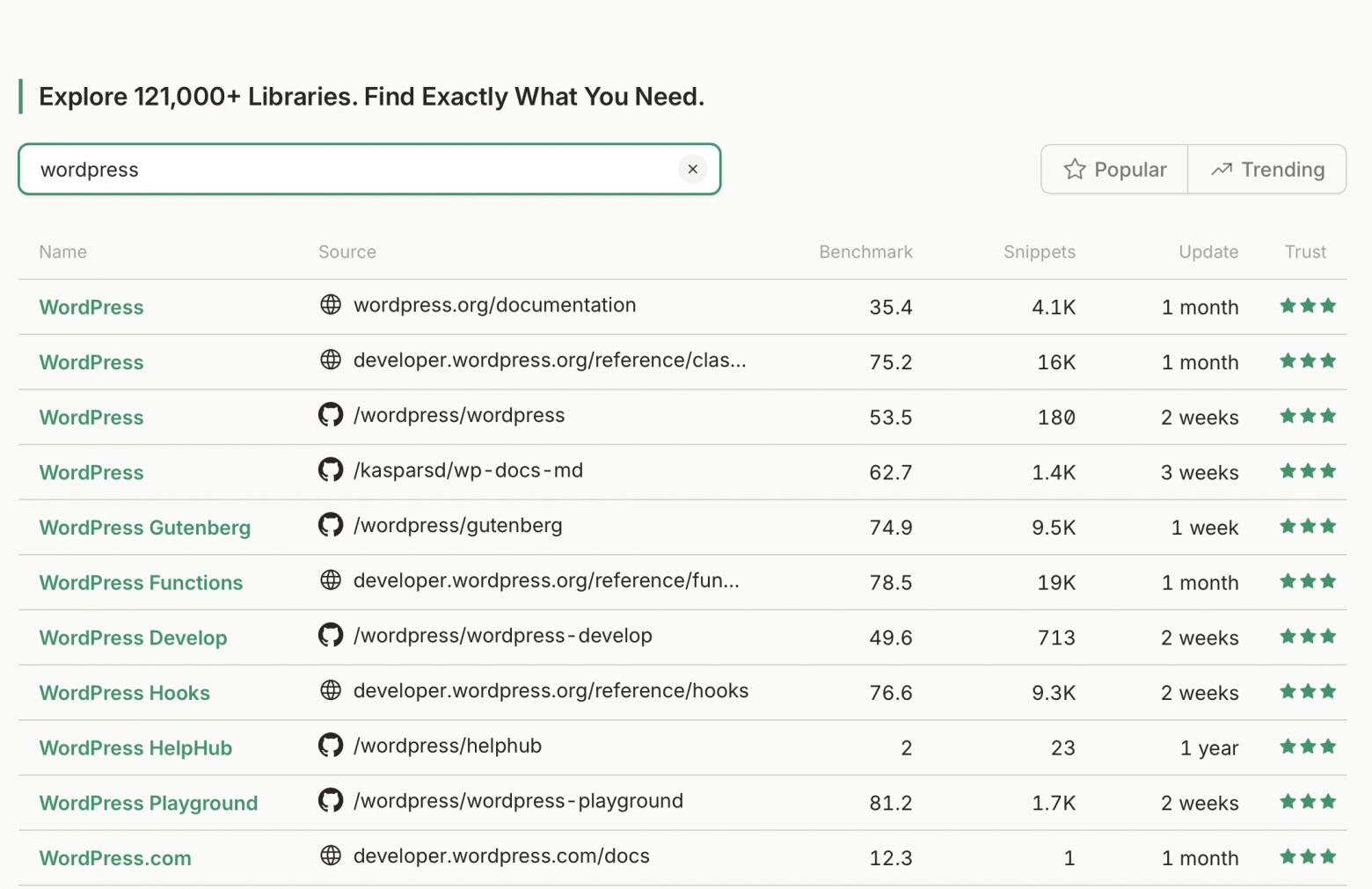Click trust stars in the WordPress.com row
The width and height of the screenshot is (1372, 889).
click(1308, 856)
